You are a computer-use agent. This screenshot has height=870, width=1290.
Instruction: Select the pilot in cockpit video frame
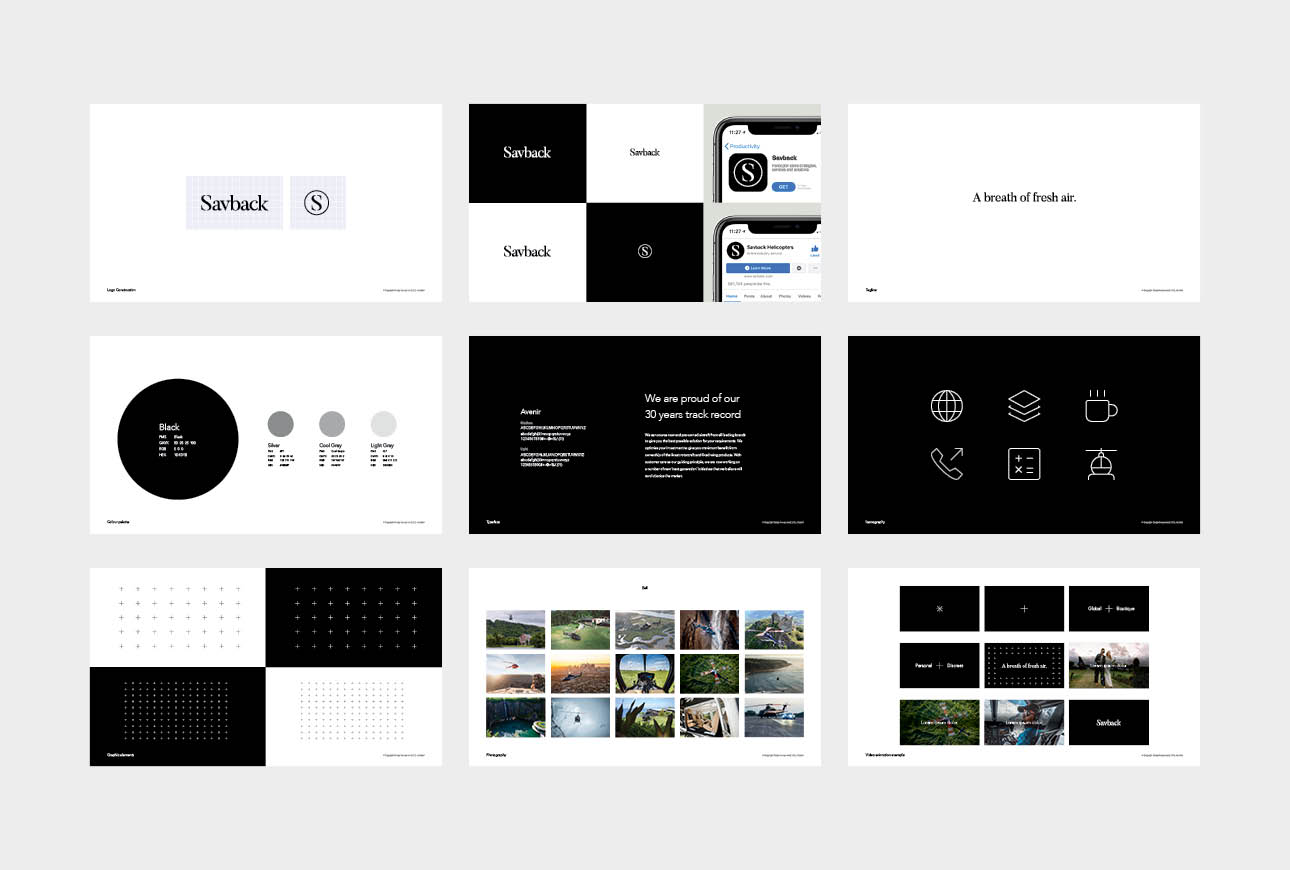click(1024, 722)
